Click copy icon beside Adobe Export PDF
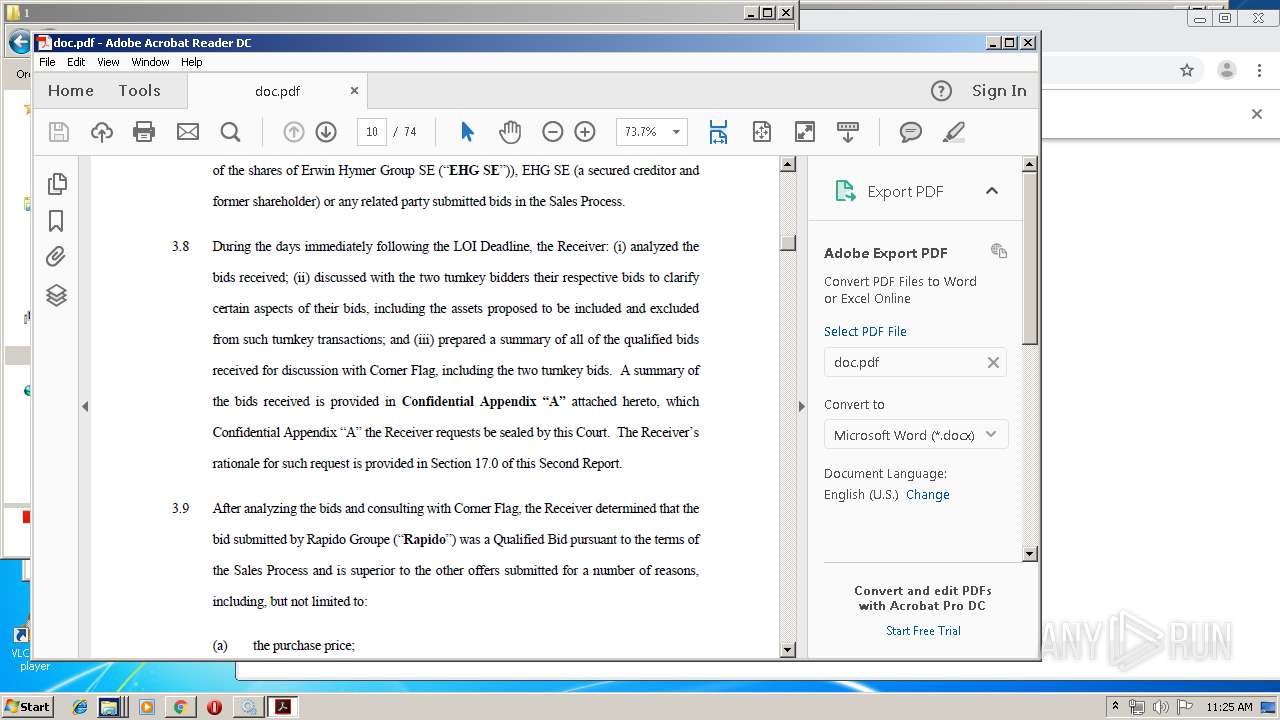The width and height of the screenshot is (1280, 720). point(998,251)
